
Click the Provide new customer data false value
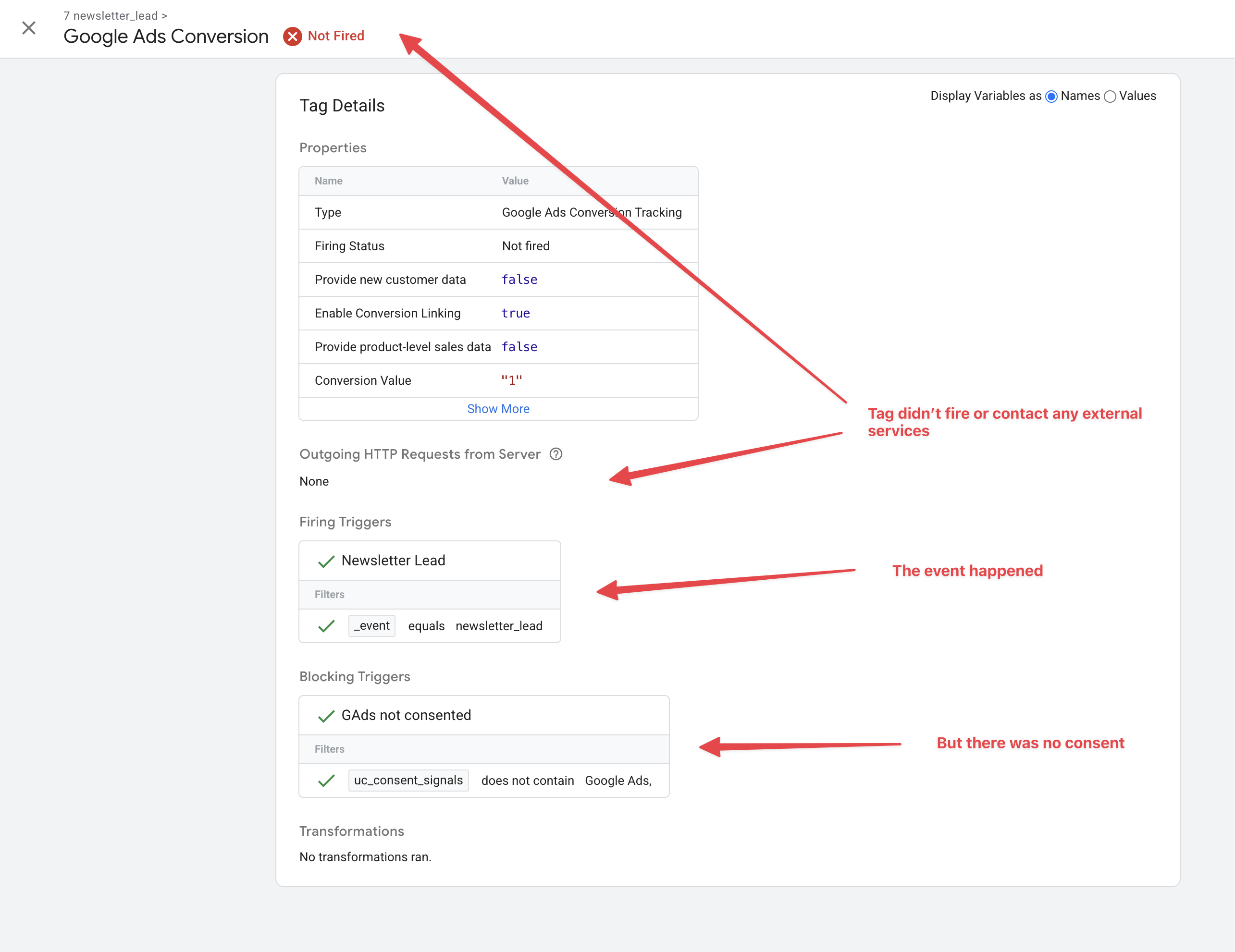tap(519, 280)
